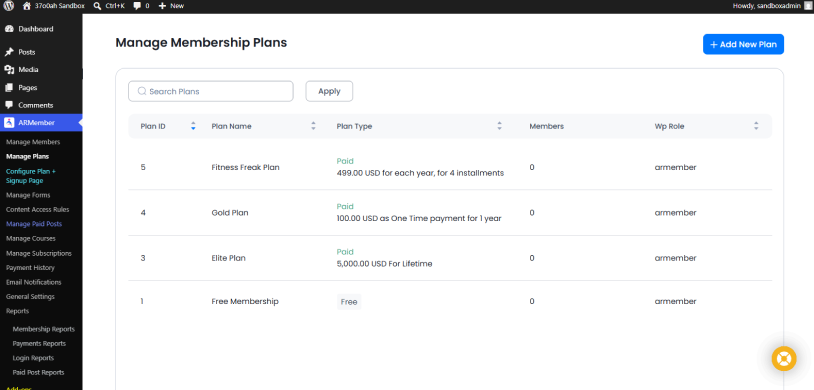Screen dimensions: 814x390
Task: Open the comments bubble icon in admin bar
Action: tap(137, 6)
